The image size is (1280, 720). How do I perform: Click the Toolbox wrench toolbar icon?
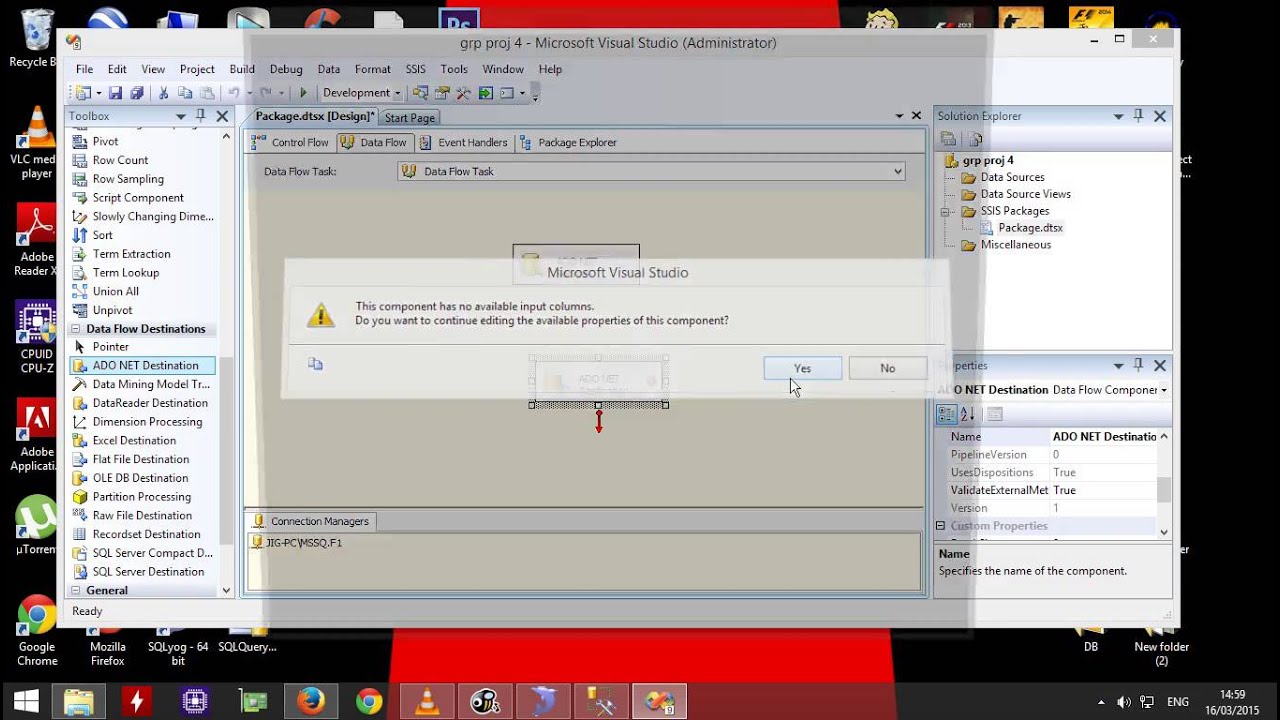[463, 93]
